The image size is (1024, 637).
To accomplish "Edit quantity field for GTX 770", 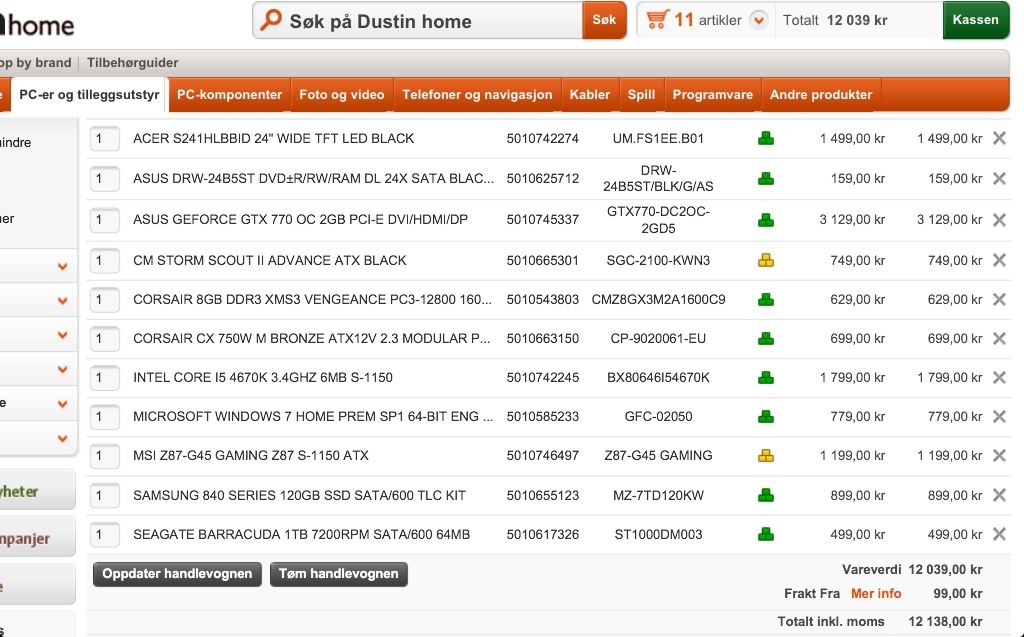I will (104, 220).
